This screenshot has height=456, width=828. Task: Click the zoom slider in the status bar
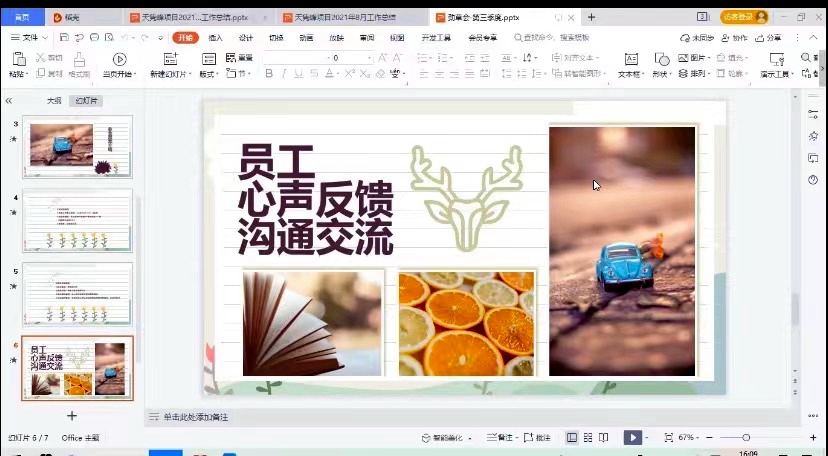point(746,438)
